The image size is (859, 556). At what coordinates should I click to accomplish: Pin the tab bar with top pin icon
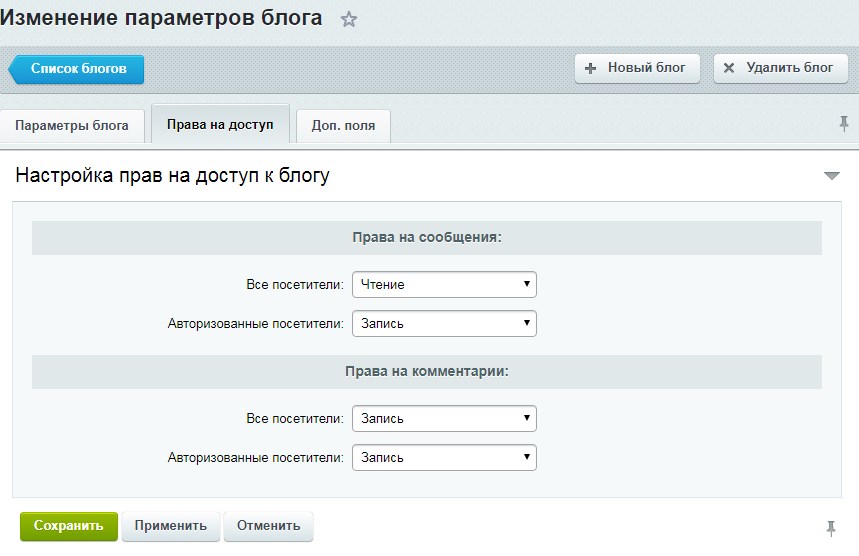coord(844,123)
